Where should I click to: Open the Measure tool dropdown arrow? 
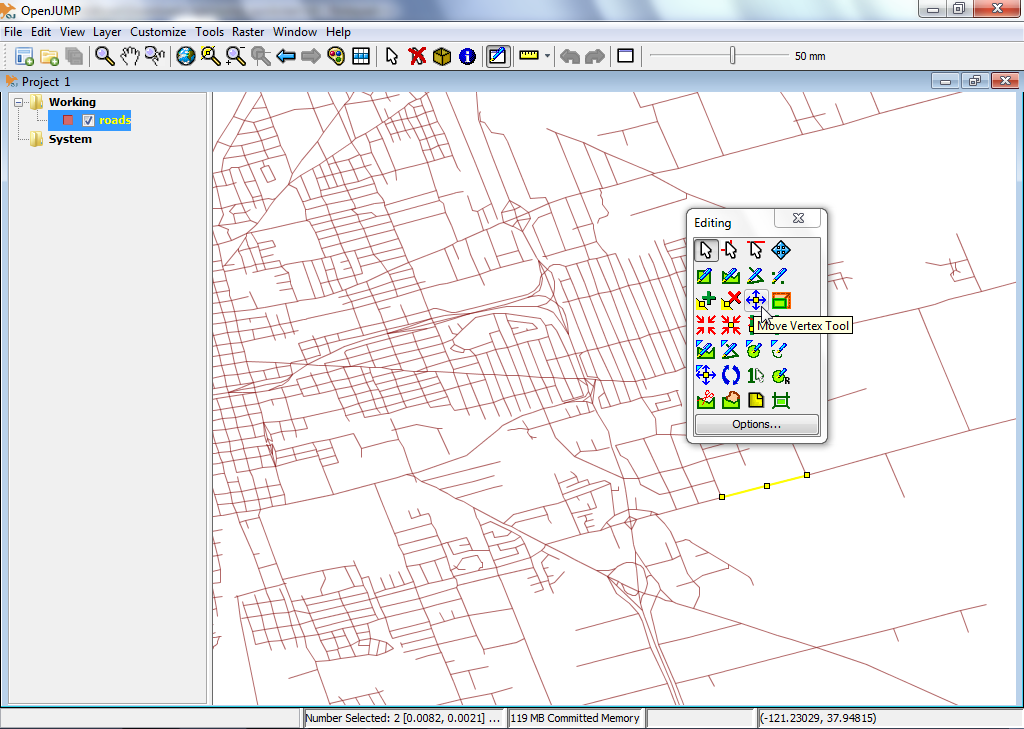(547, 56)
